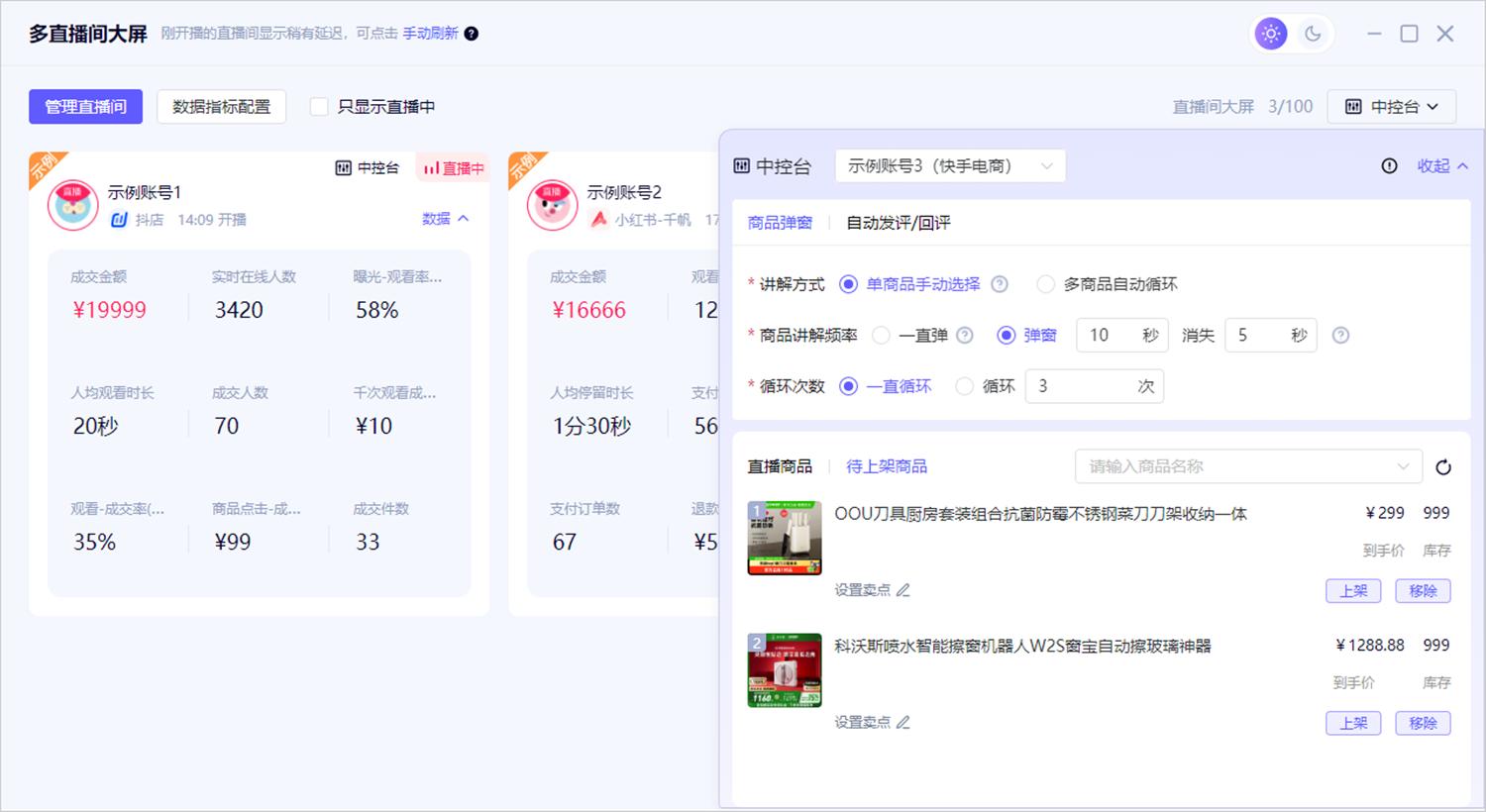This screenshot has height=812, width=1486.
Task: Open the 示例账号3（快手电商）account dropdown
Action: pyautogui.click(x=950, y=166)
